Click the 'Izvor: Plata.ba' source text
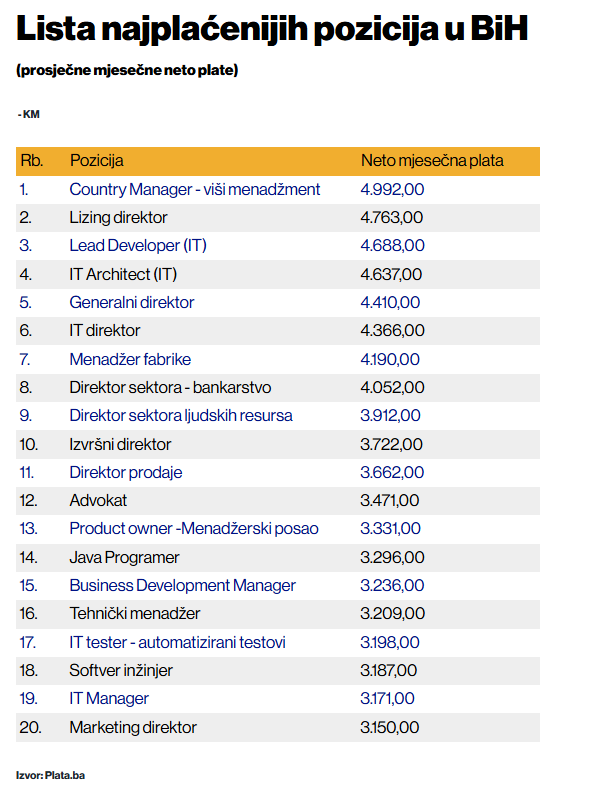This screenshot has height=795, width=601. point(50,775)
